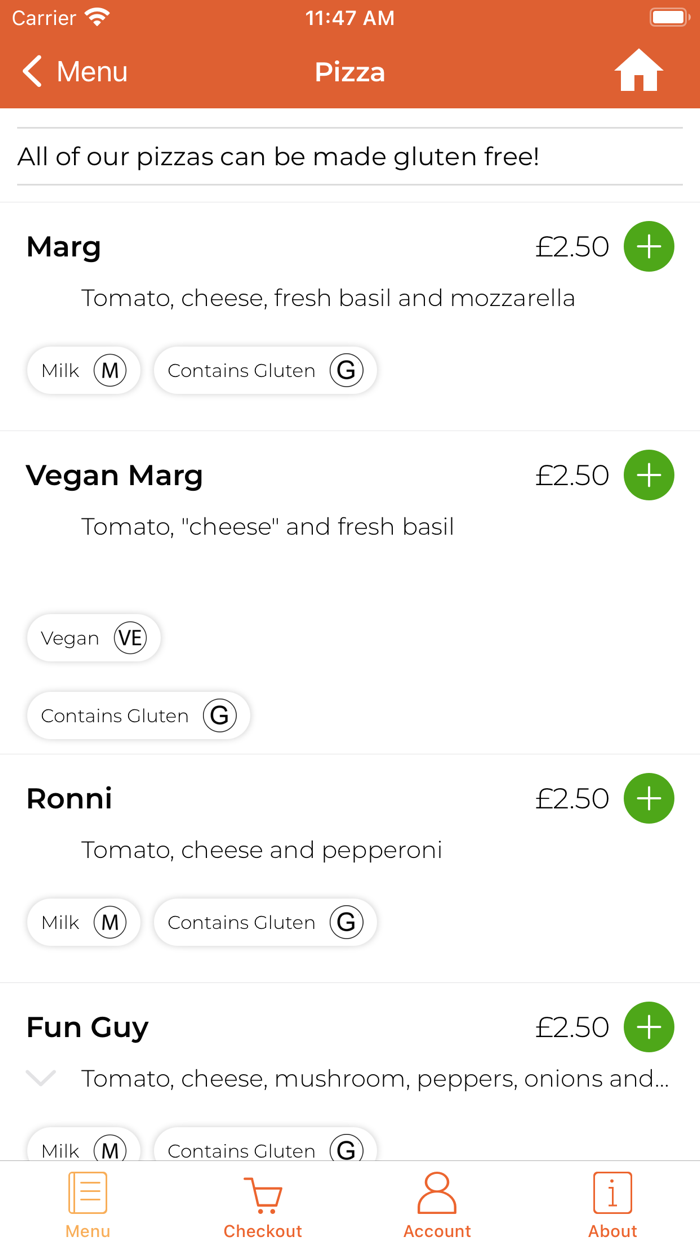Tap the battery indicator in status bar
The image size is (700, 1244).
tap(668, 17)
